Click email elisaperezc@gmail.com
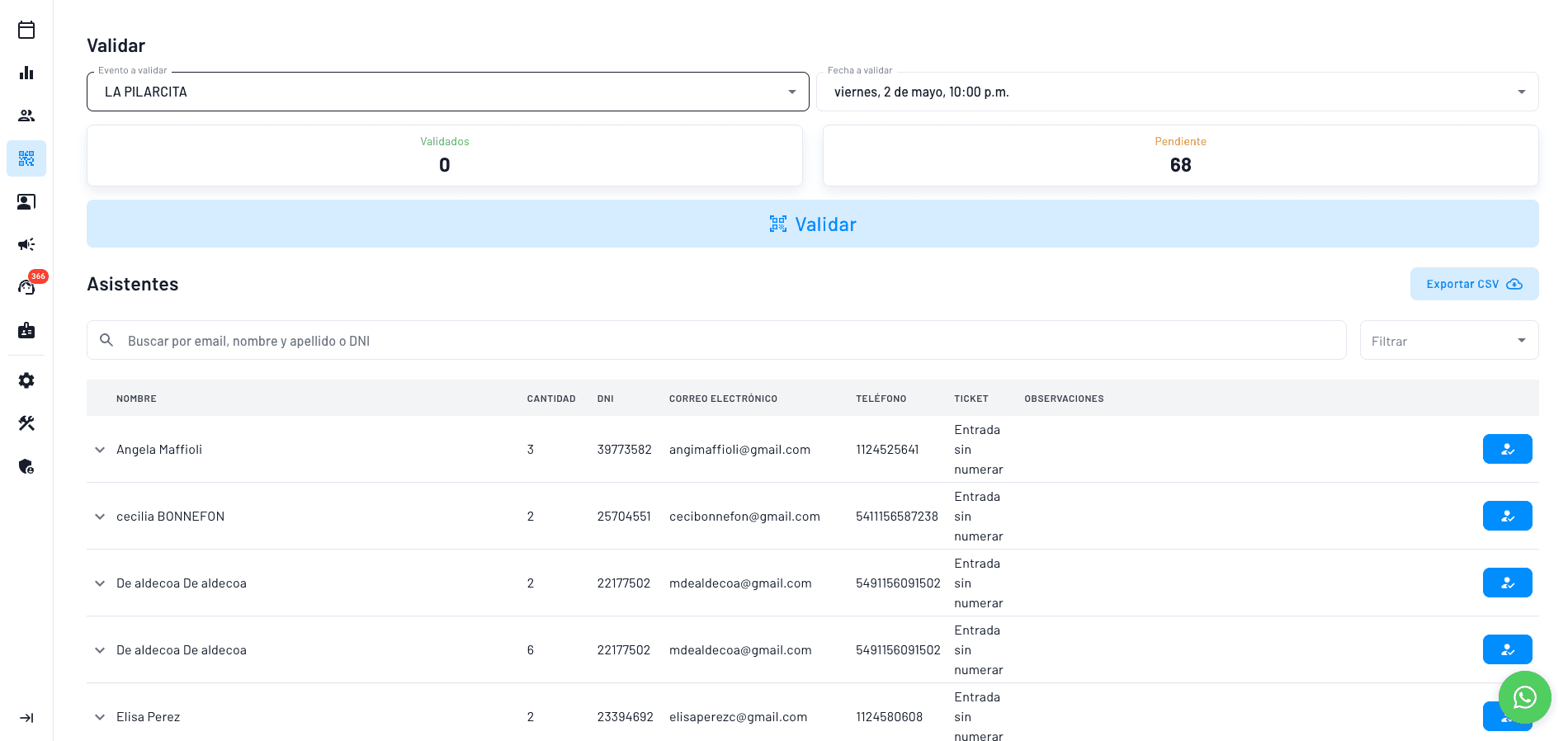 (x=738, y=717)
